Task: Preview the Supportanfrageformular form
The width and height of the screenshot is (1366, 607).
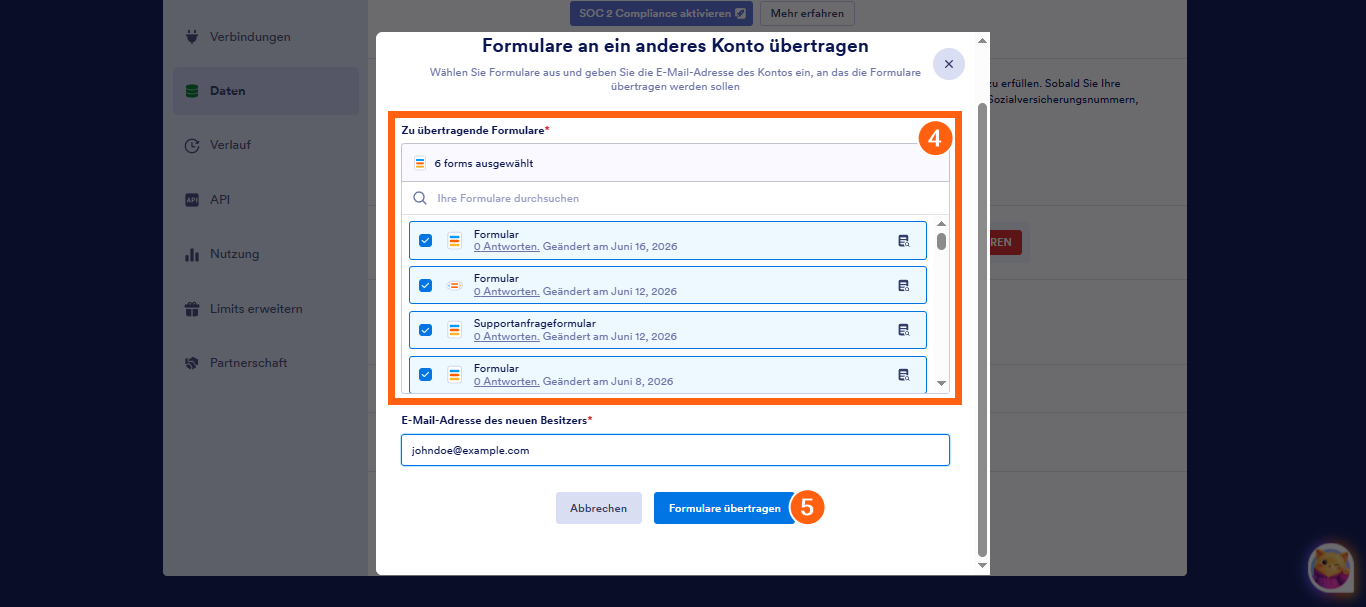Action: pyautogui.click(x=904, y=330)
